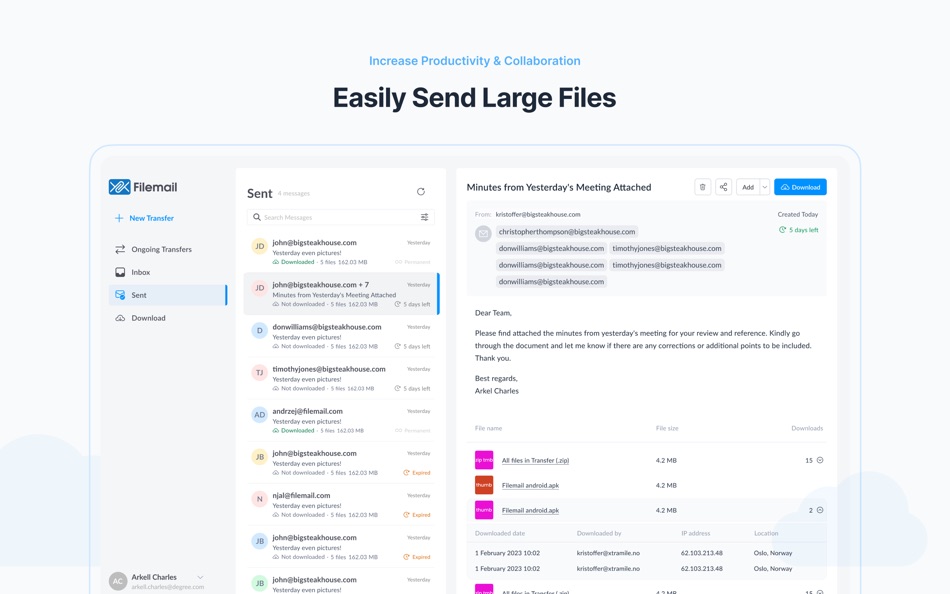Screen dimensions: 950x594
Task: Go to the Inbox folder
Action: [141, 272]
